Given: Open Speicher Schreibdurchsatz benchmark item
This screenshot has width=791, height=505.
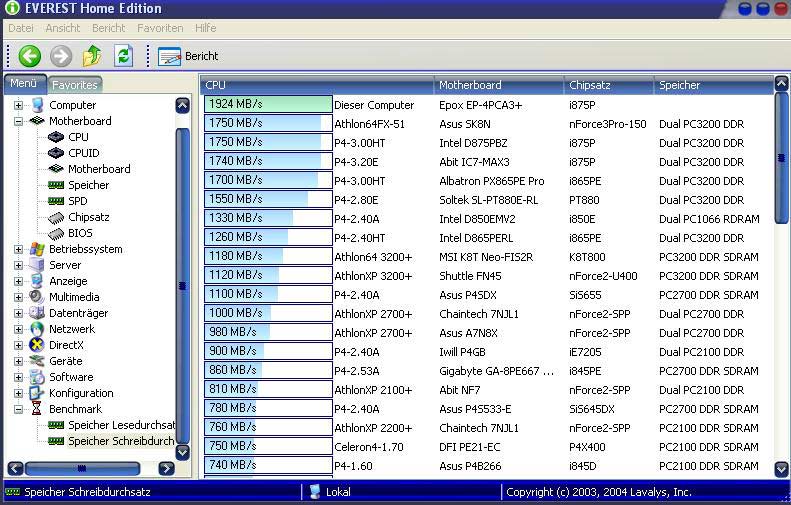Looking at the screenshot, I should (x=121, y=441).
